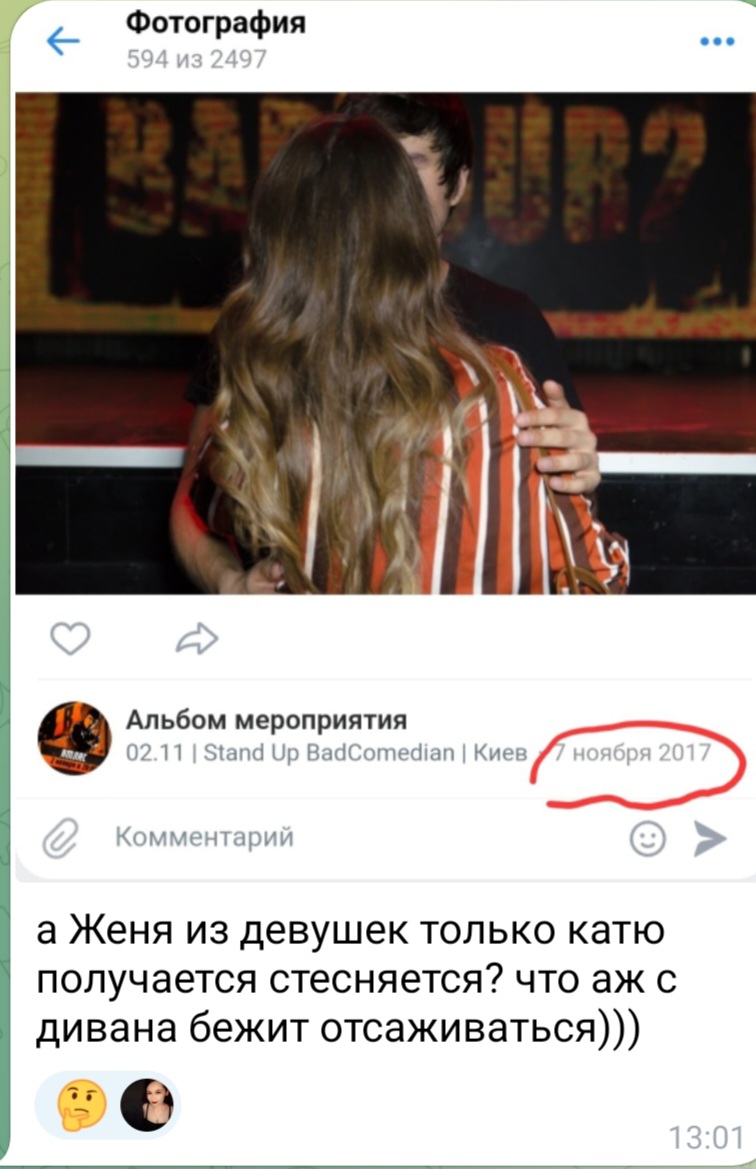Send the comment with arrow icon

(709, 839)
